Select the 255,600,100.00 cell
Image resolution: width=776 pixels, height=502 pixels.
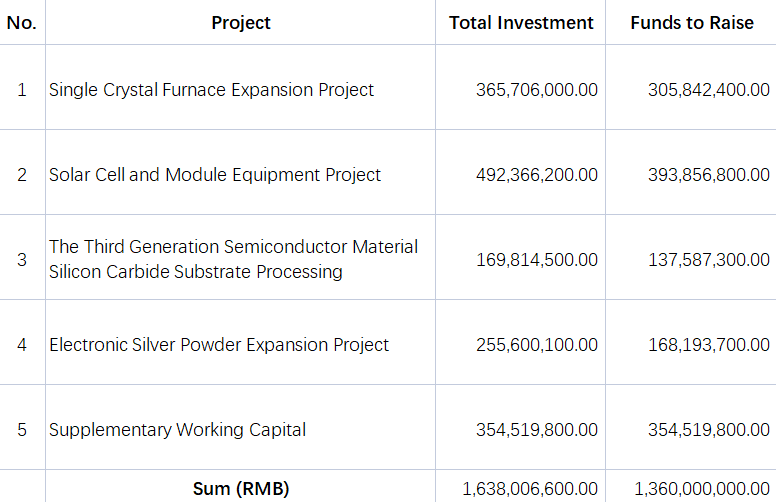pyautogui.click(x=521, y=342)
